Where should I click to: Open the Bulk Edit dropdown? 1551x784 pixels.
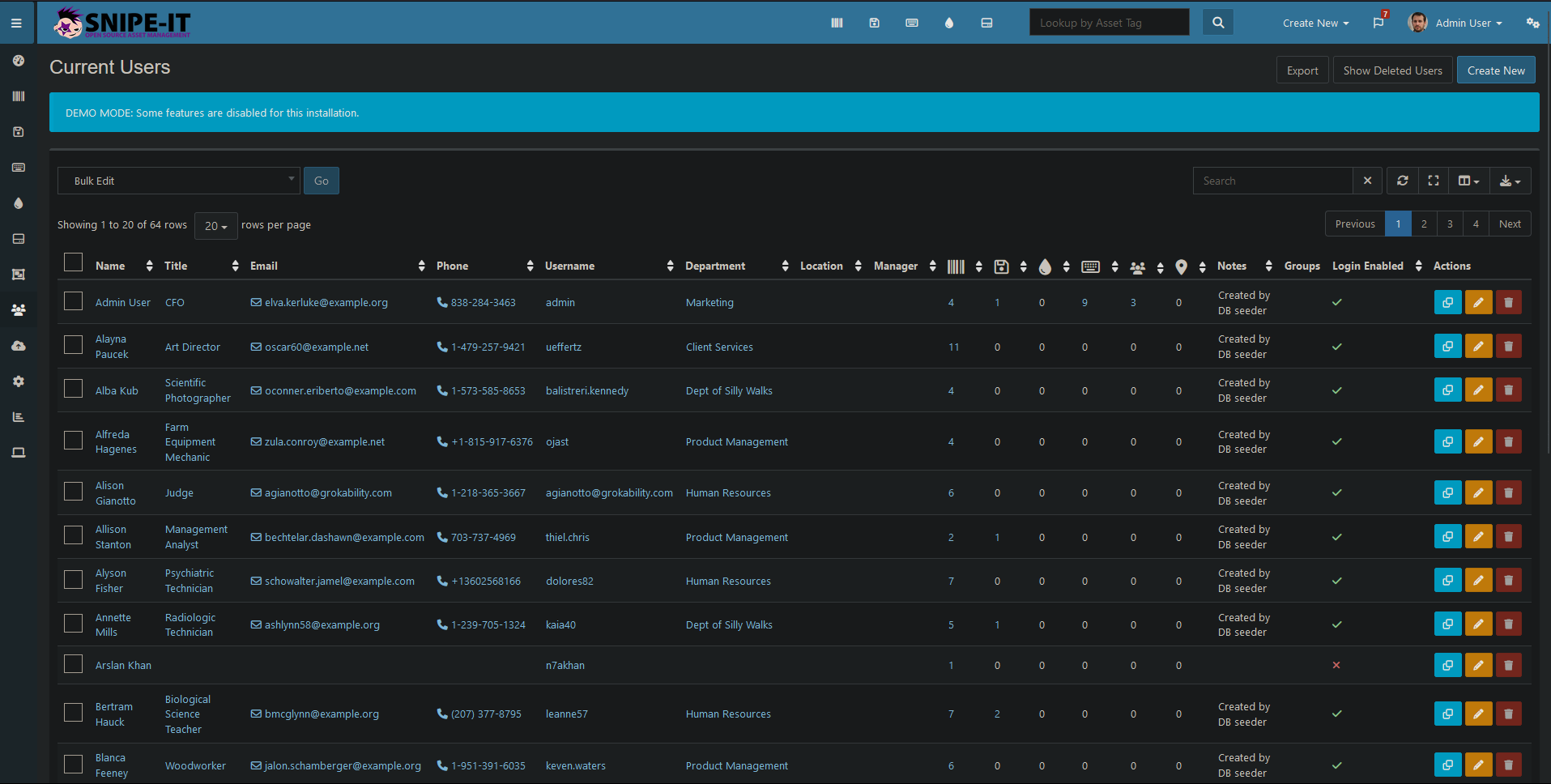tap(178, 181)
